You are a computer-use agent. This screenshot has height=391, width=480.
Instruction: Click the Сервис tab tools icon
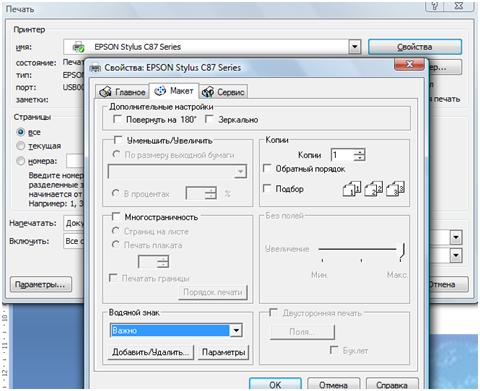click(208, 91)
